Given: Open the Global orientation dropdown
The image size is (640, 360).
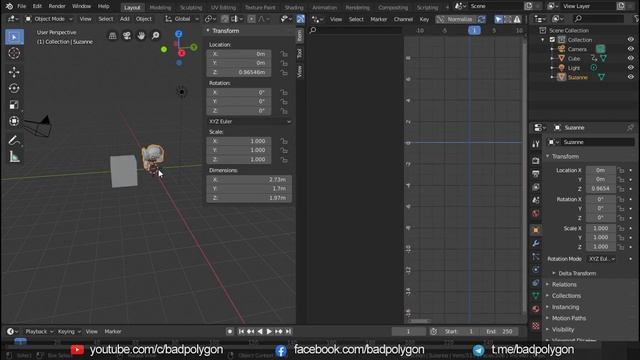Looking at the screenshot, I should coord(182,19).
